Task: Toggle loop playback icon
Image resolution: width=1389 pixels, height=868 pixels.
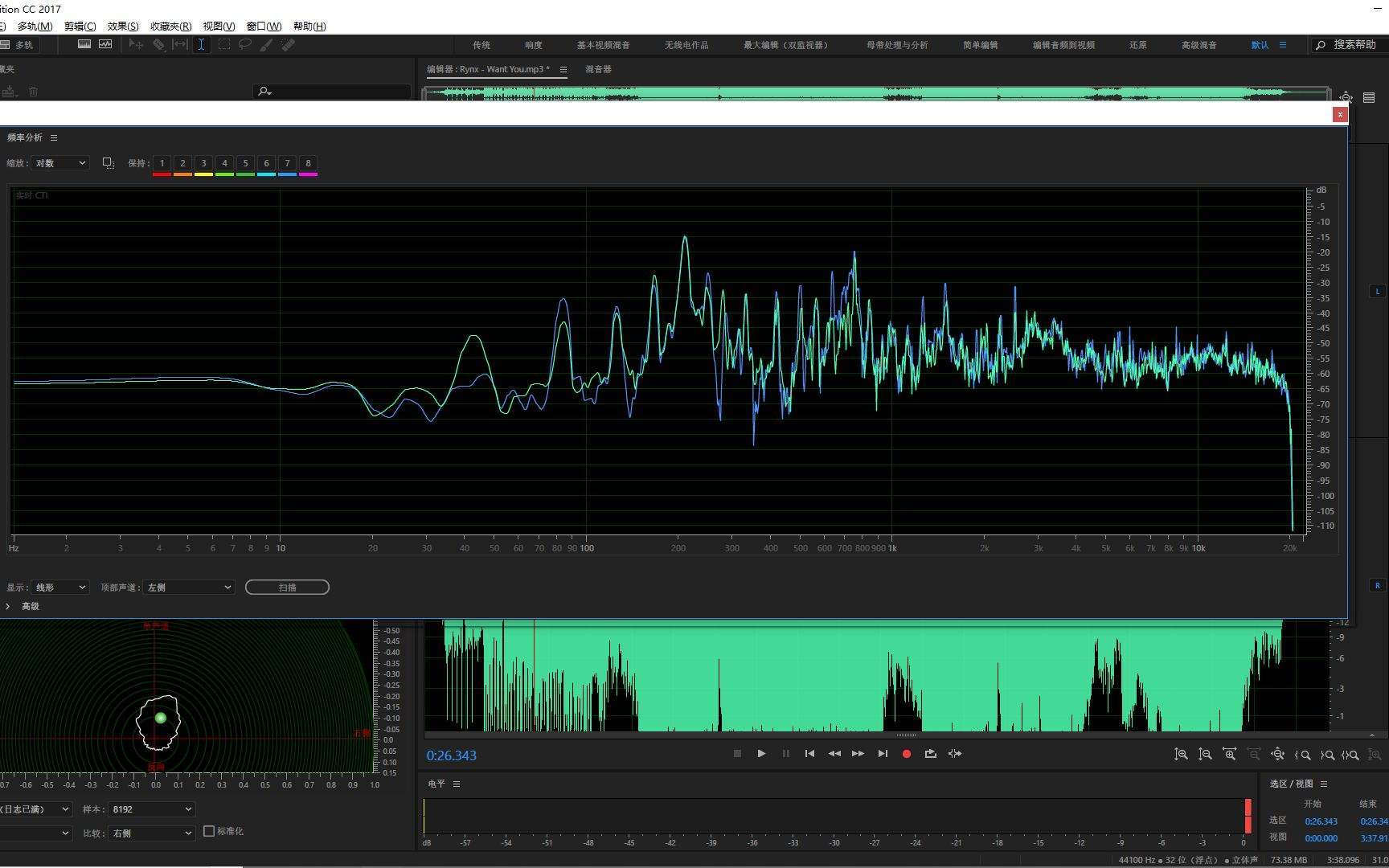Action: (931, 754)
